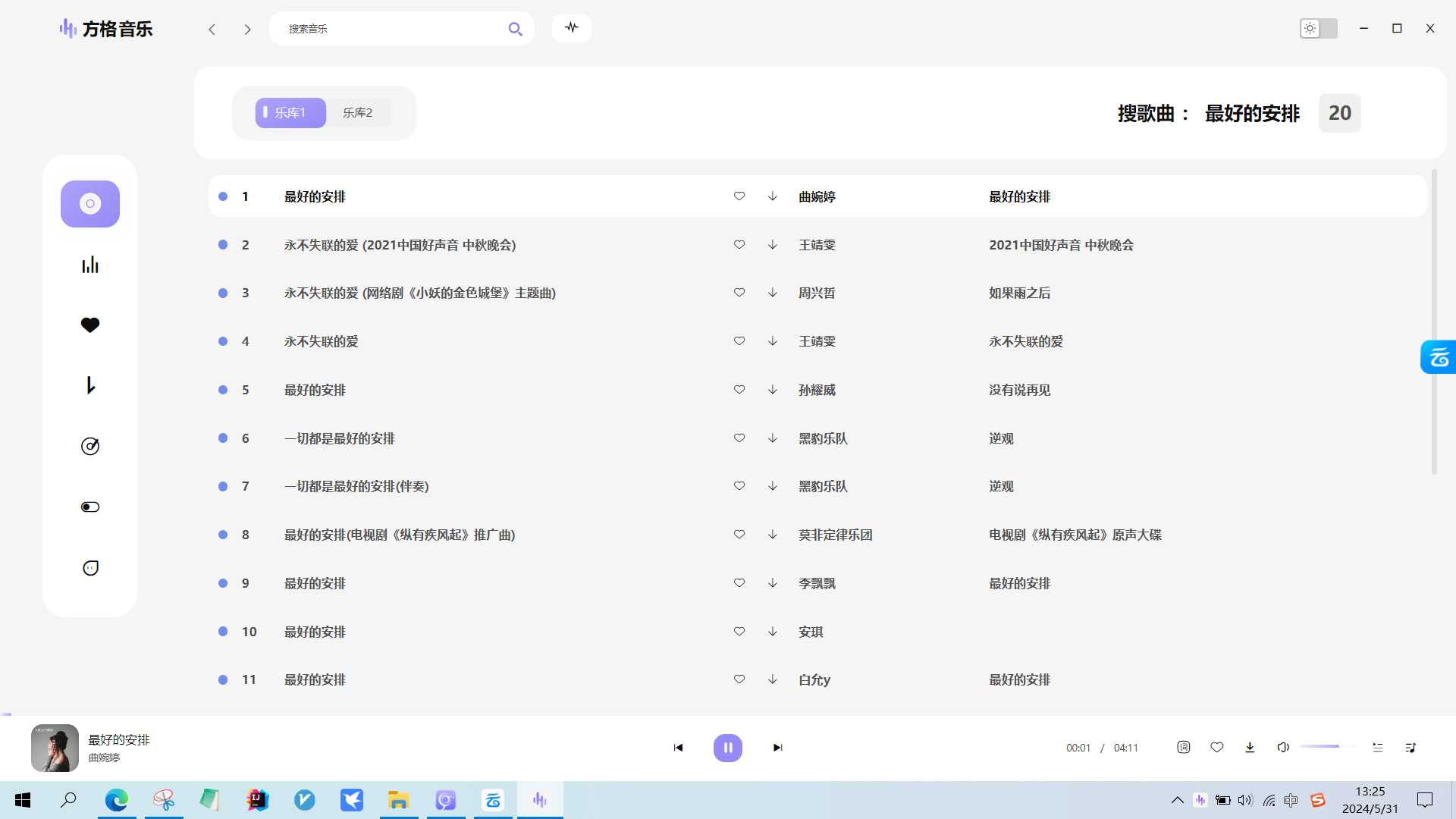Open the sidebar downloads arrow icon
This screenshot has width=1456, height=819.
coord(90,385)
